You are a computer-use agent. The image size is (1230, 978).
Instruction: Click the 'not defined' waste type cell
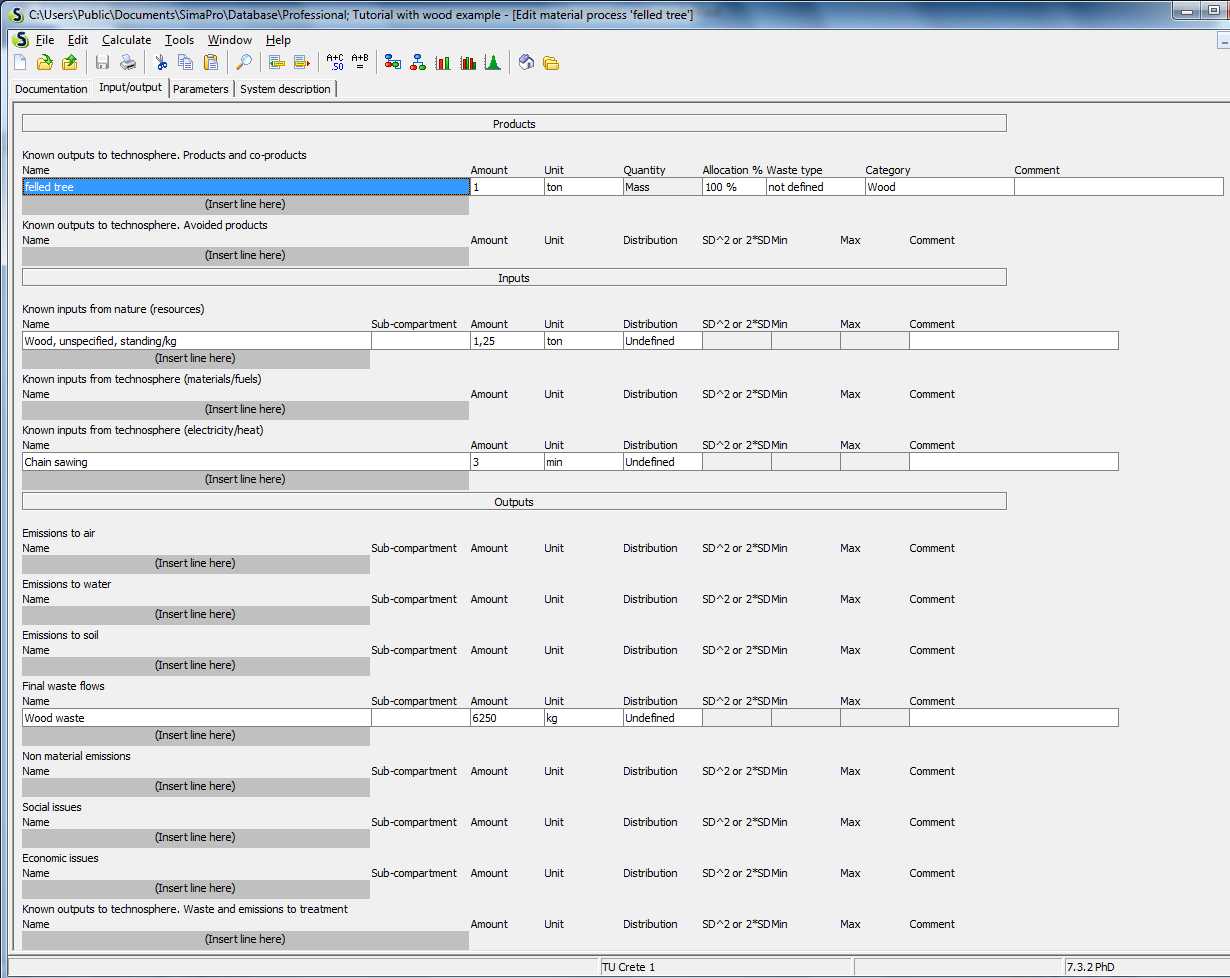click(x=815, y=187)
